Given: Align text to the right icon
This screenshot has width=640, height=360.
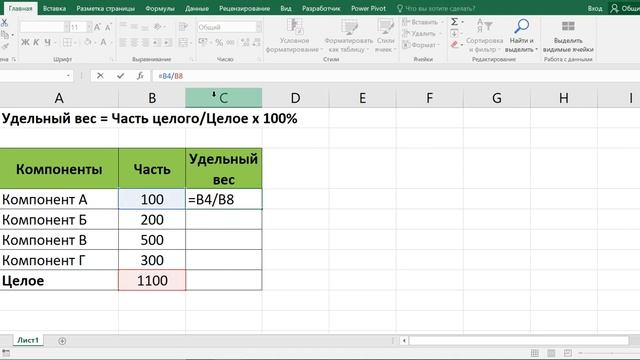Looking at the screenshot, I should pos(145,42).
